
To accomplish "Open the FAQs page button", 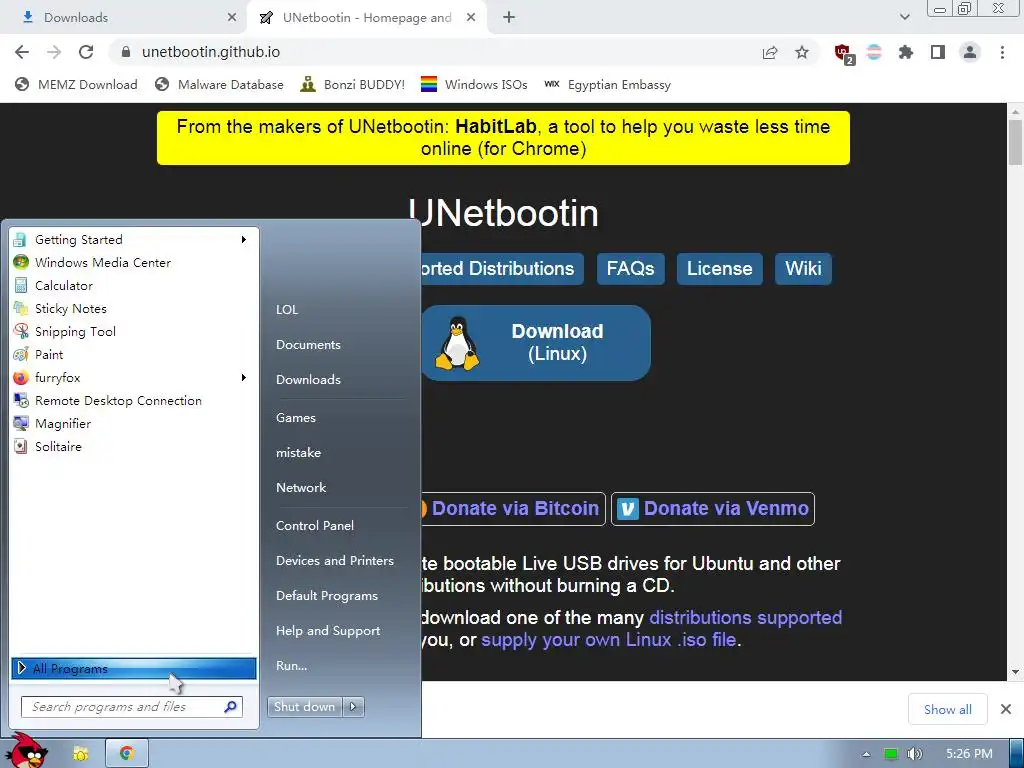I will tap(630, 269).
